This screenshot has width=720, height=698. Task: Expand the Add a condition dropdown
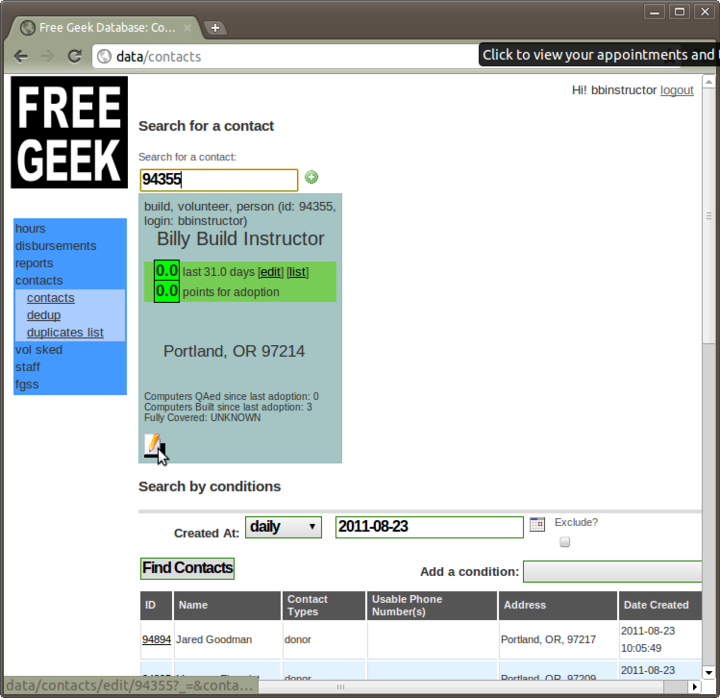(613, 571)
